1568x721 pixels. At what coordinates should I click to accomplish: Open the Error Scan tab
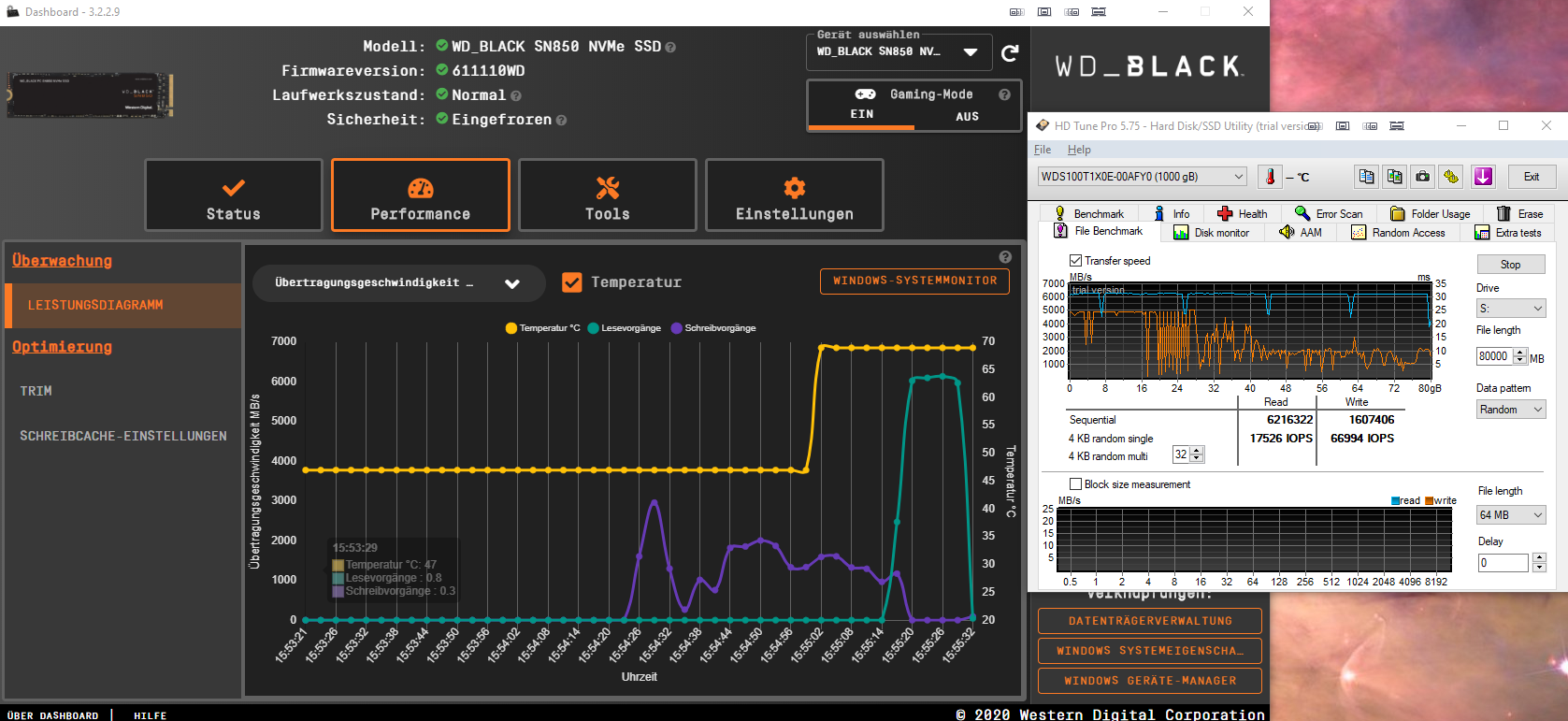click(1329, 213)
